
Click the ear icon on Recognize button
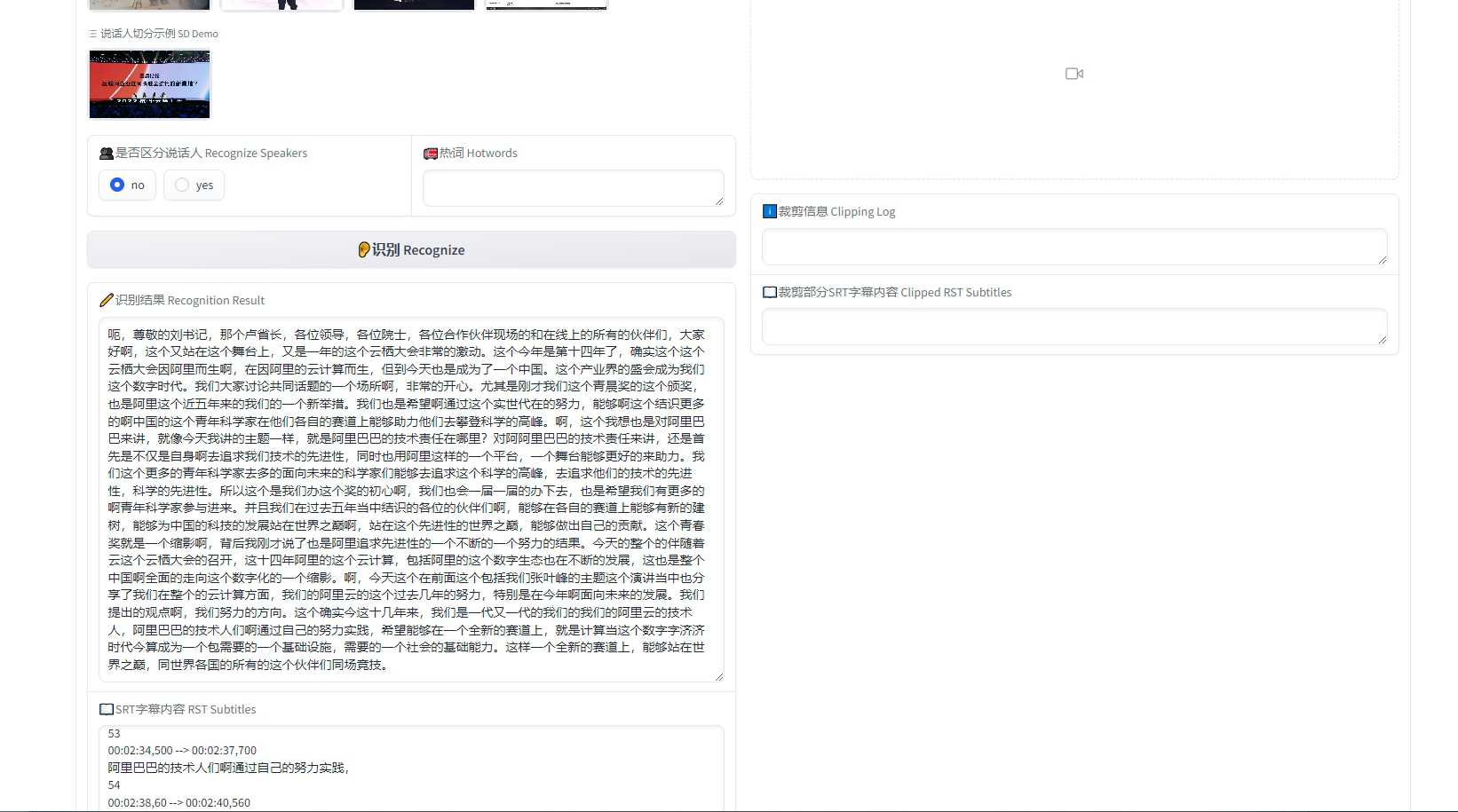pos(363,250)
